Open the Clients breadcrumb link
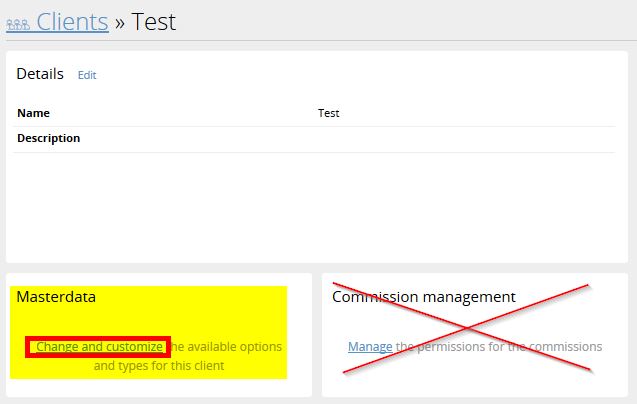637x404 pixels. (72, 21)
